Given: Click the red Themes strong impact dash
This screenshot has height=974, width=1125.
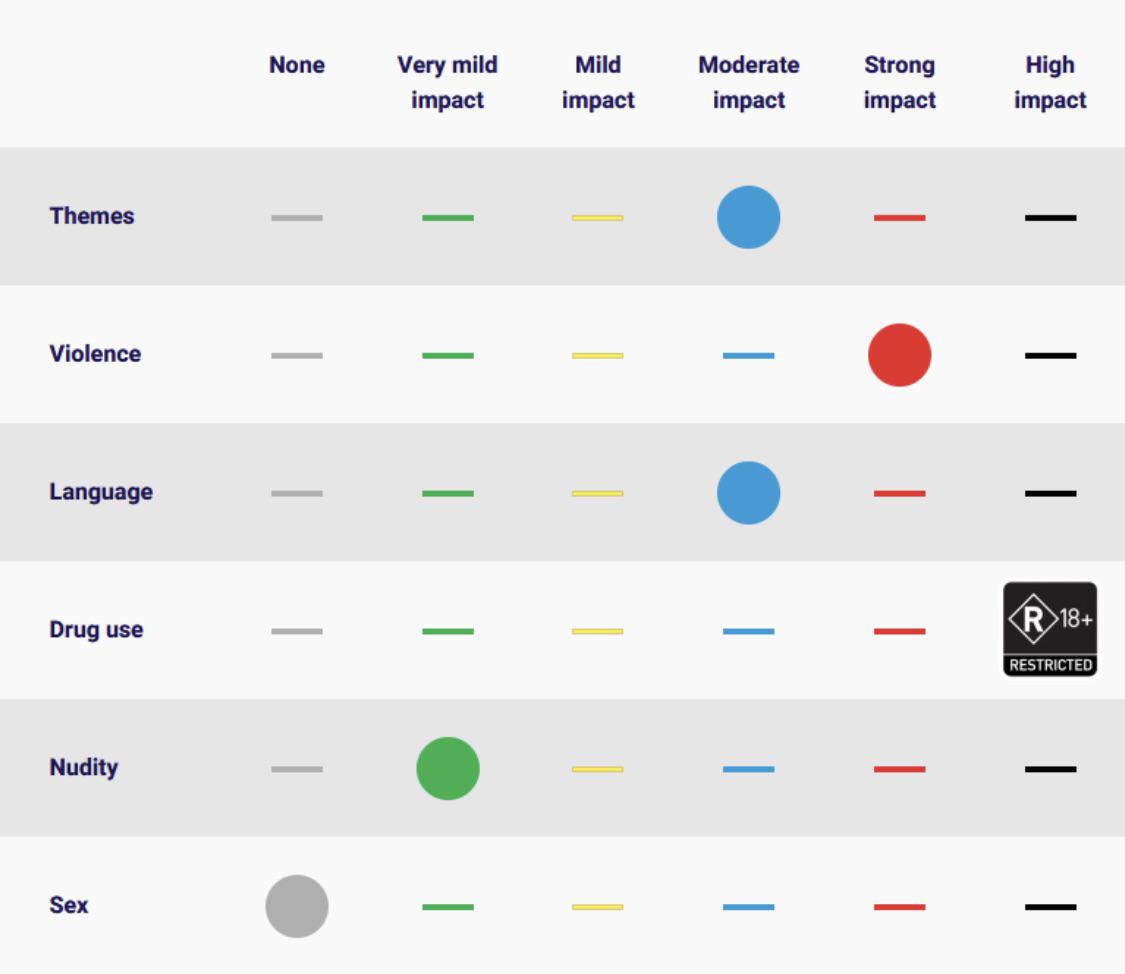Looking at the screenshot, I should pos(899,218).
